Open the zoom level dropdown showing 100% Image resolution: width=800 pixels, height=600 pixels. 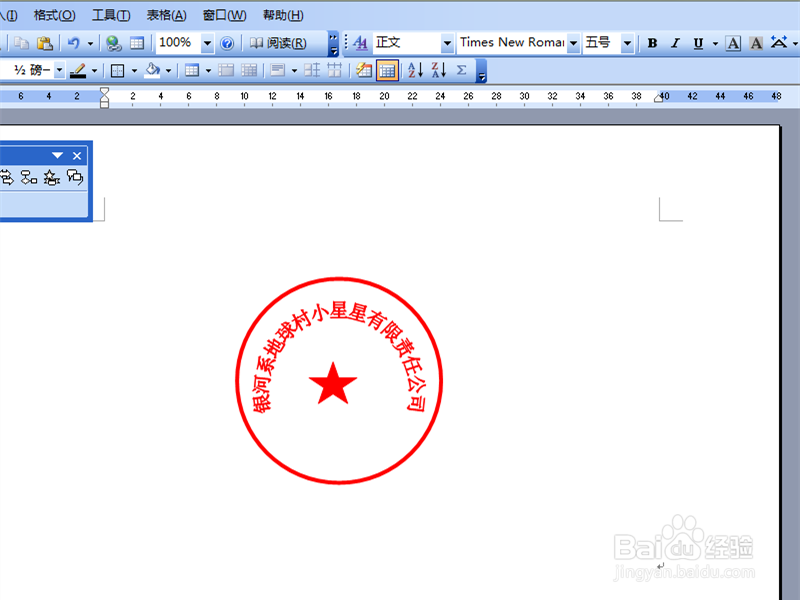click(x=207, y=42)
